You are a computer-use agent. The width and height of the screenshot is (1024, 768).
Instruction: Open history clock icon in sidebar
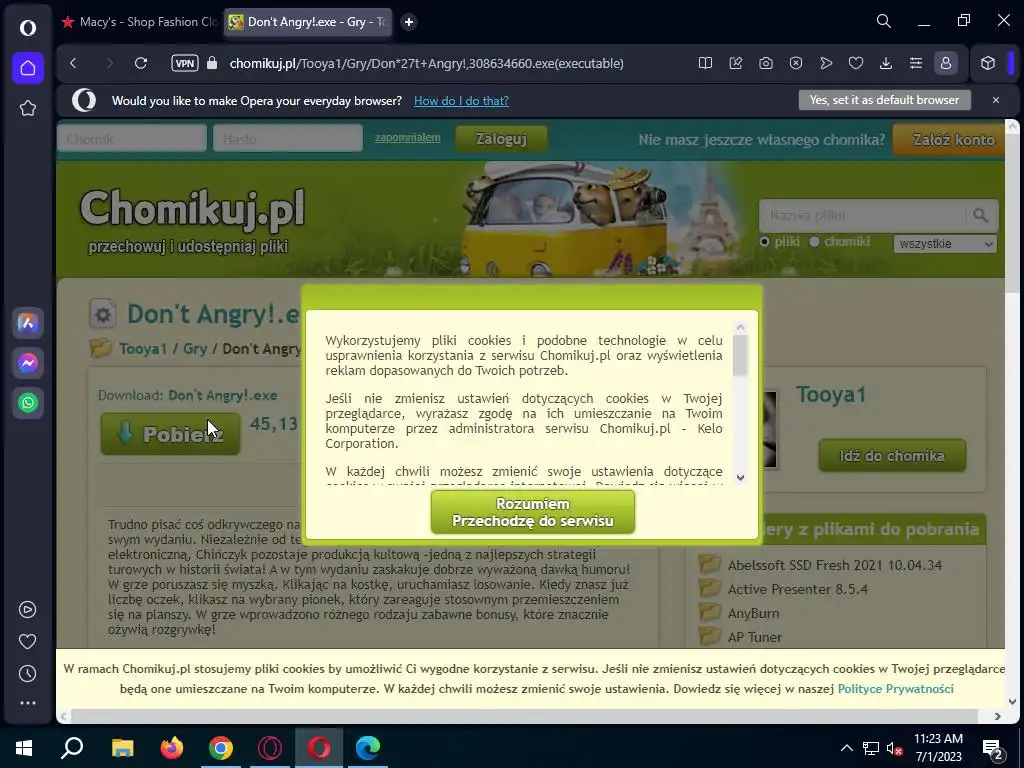[x=27, y=673]
